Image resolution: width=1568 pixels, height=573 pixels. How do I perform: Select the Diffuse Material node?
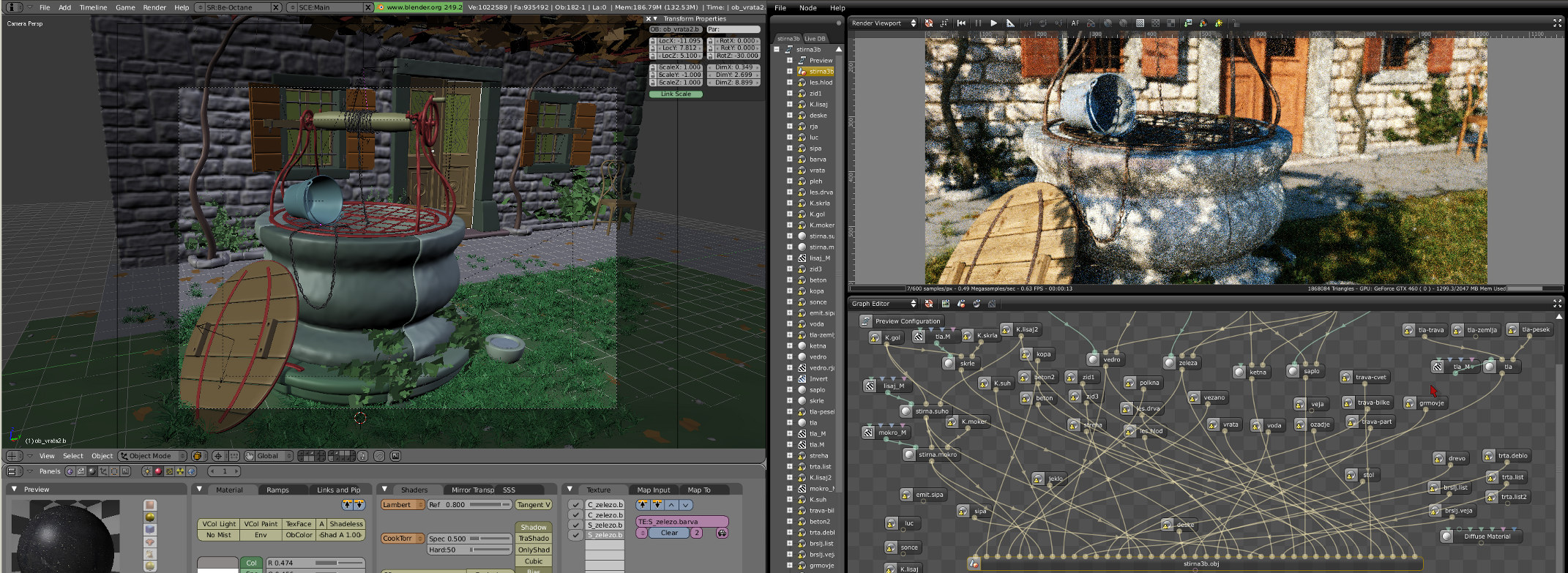click(x=1480, y=536)
